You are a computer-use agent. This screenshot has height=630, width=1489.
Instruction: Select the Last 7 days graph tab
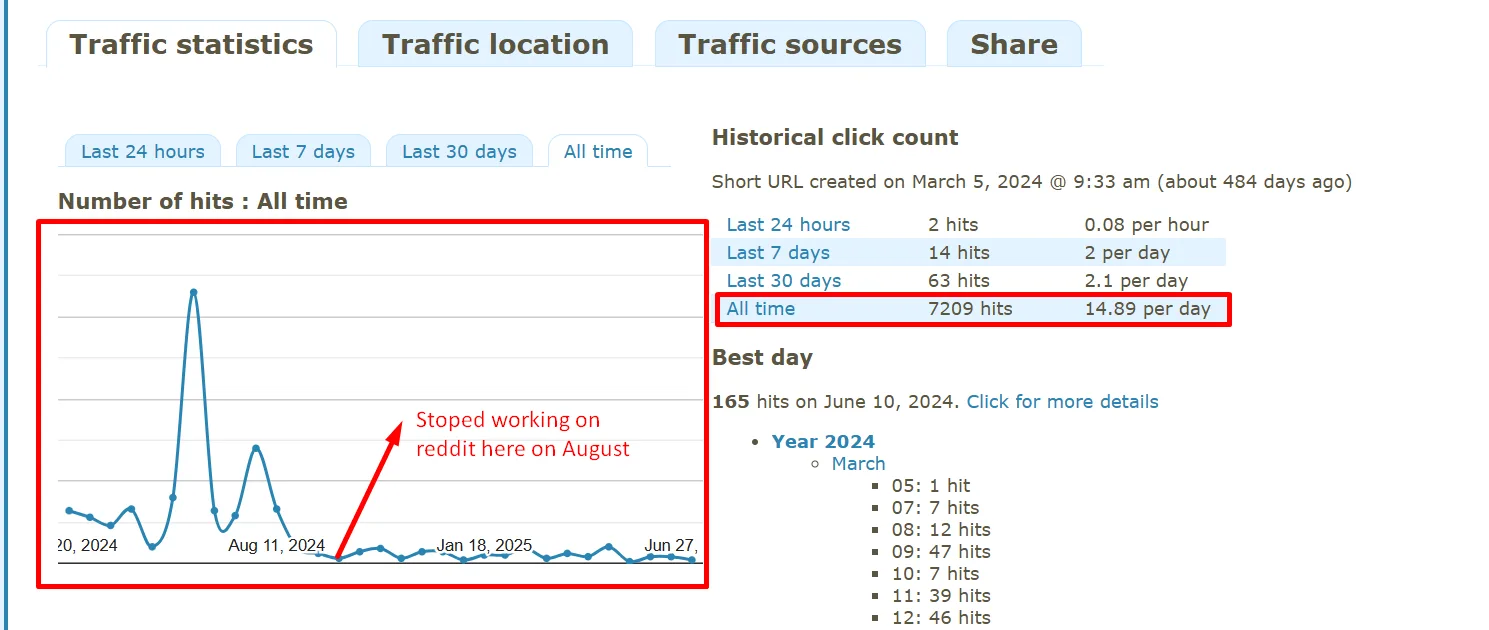[x=303, y=152]
